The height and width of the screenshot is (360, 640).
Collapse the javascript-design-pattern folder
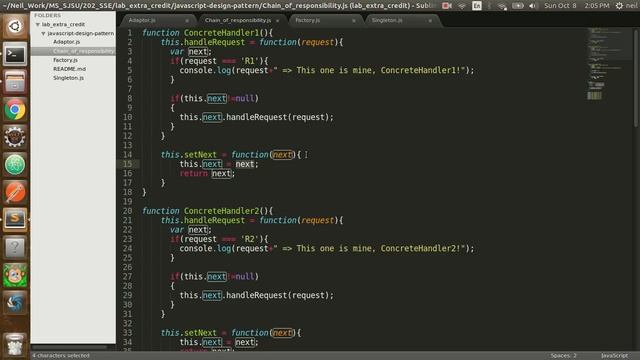(43, 33)
